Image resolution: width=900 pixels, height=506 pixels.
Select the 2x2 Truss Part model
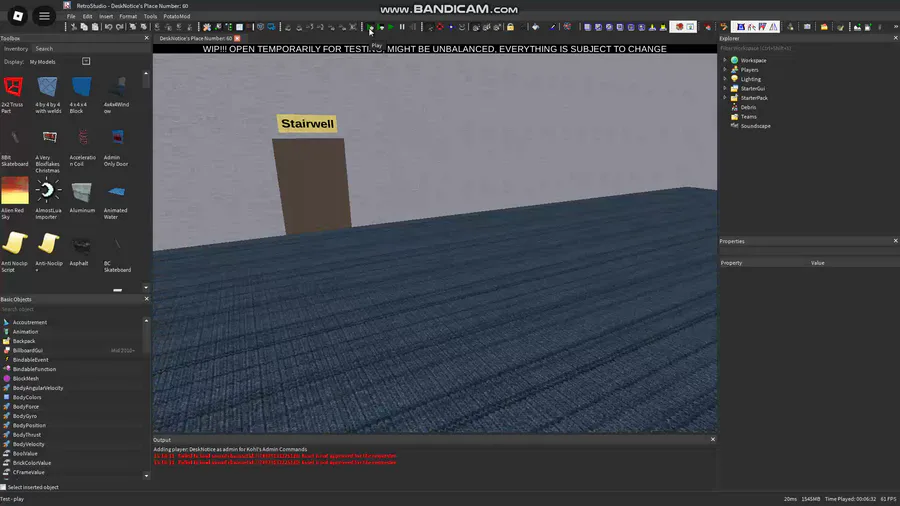point(13,94)
